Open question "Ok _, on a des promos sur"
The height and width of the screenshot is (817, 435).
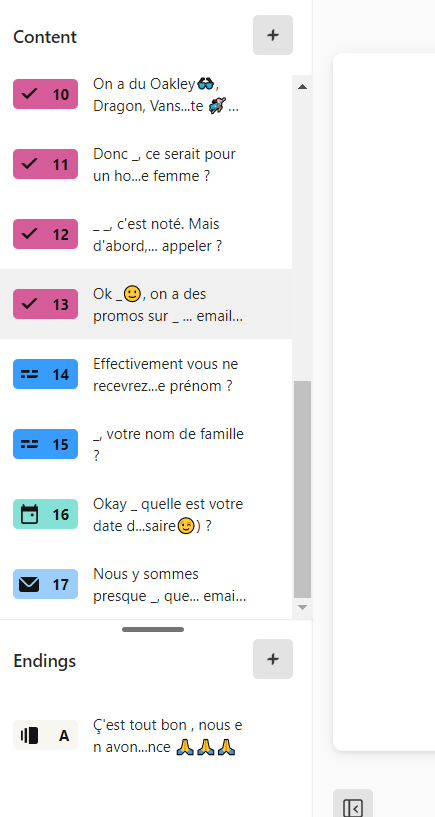146,304
